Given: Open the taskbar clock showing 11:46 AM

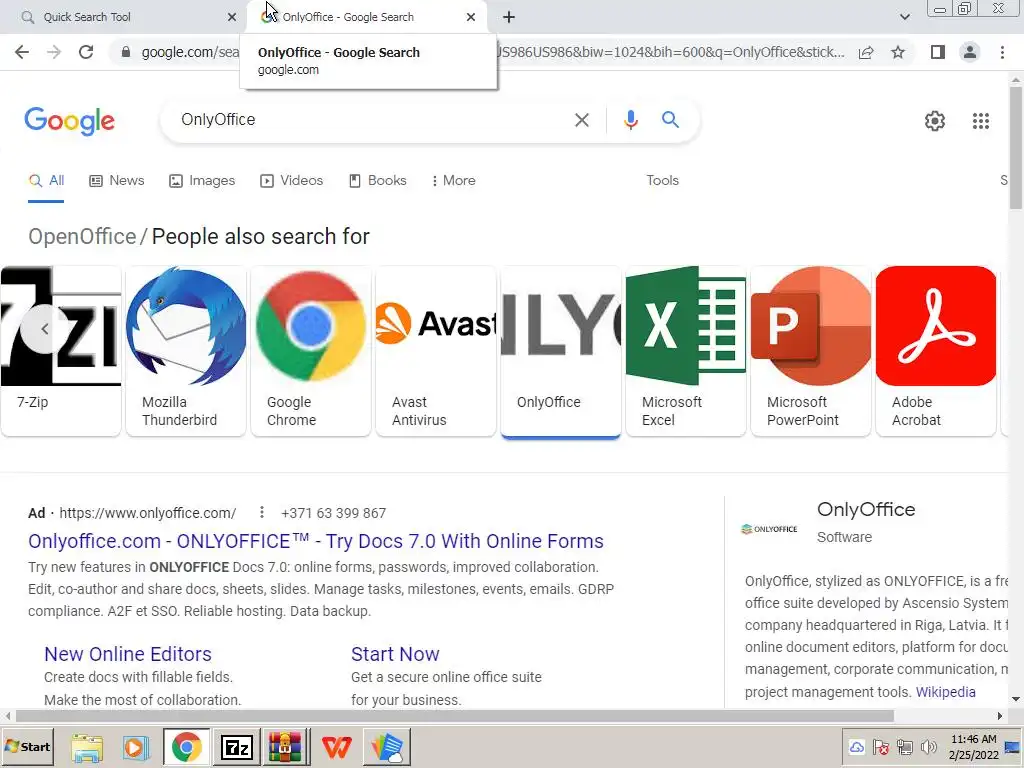Looking at the screenshot, I should pos(973,747).
